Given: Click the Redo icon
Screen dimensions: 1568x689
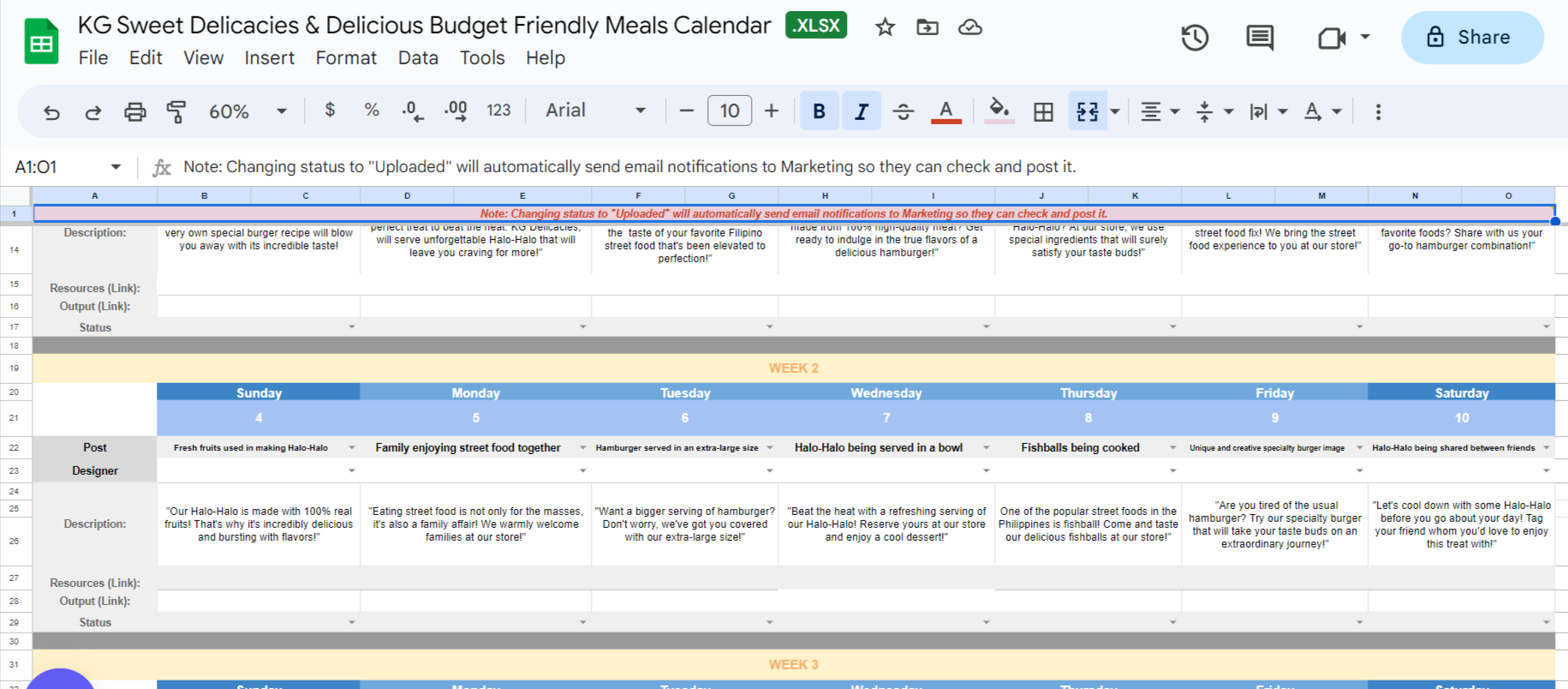Looking at the screenshot, I should point(92,111).
